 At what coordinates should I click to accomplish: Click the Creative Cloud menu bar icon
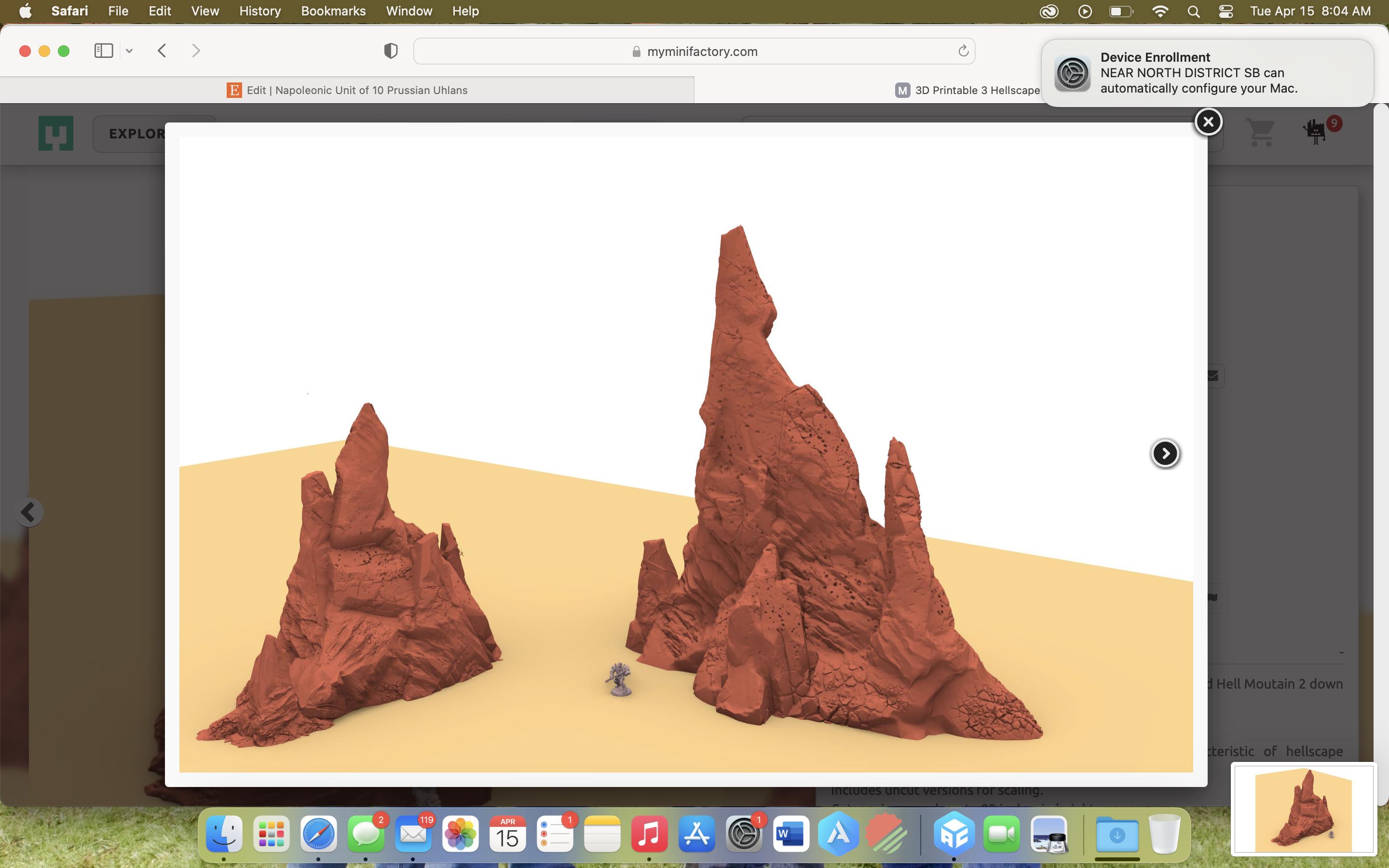tap(1049, 11)
